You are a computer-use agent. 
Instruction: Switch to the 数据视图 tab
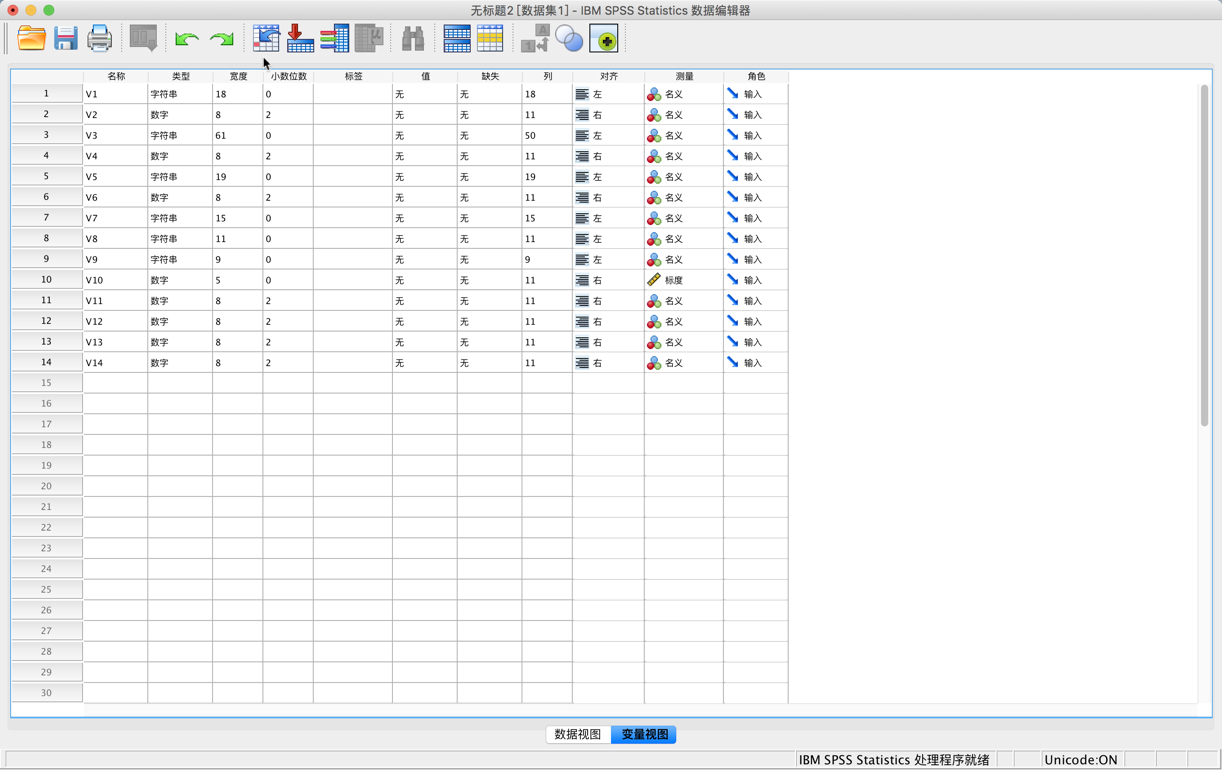point(577,734)
